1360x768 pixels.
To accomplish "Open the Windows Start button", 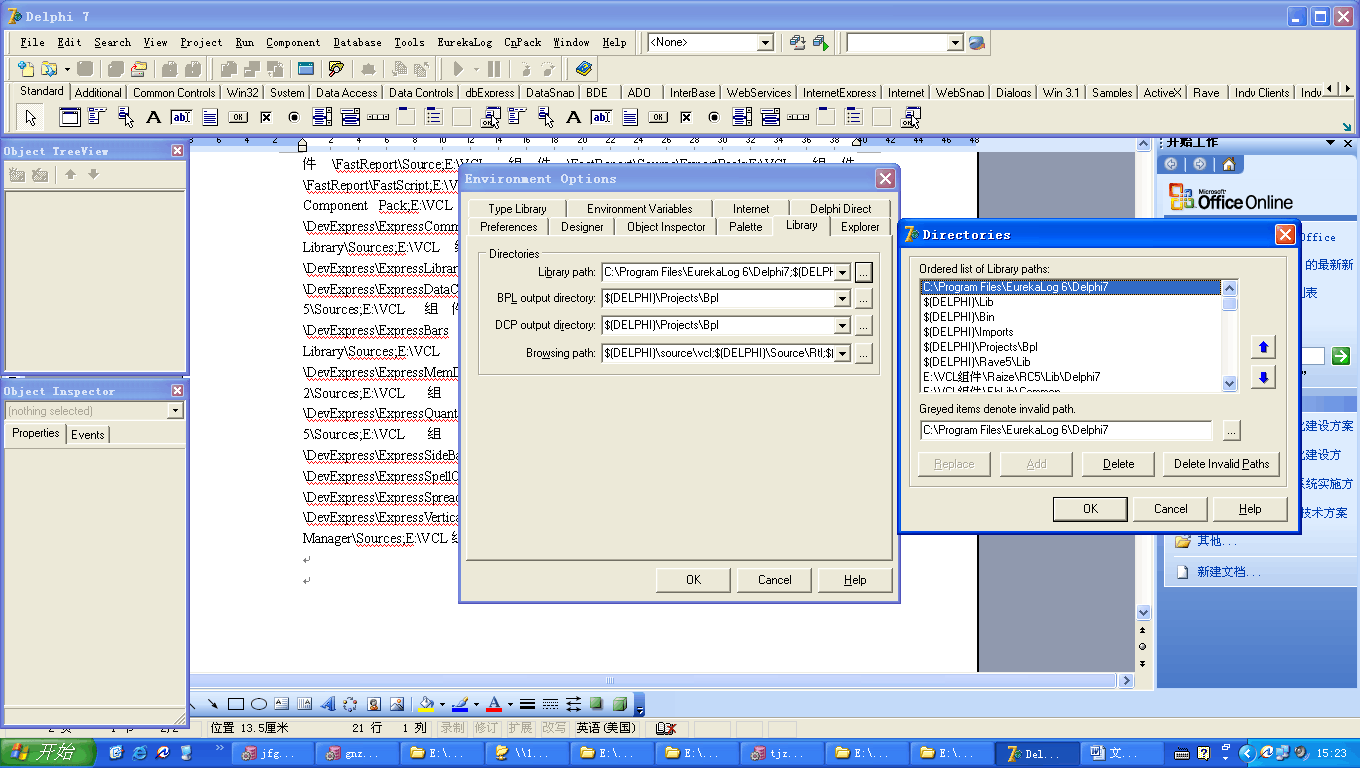I will point(47,753).
